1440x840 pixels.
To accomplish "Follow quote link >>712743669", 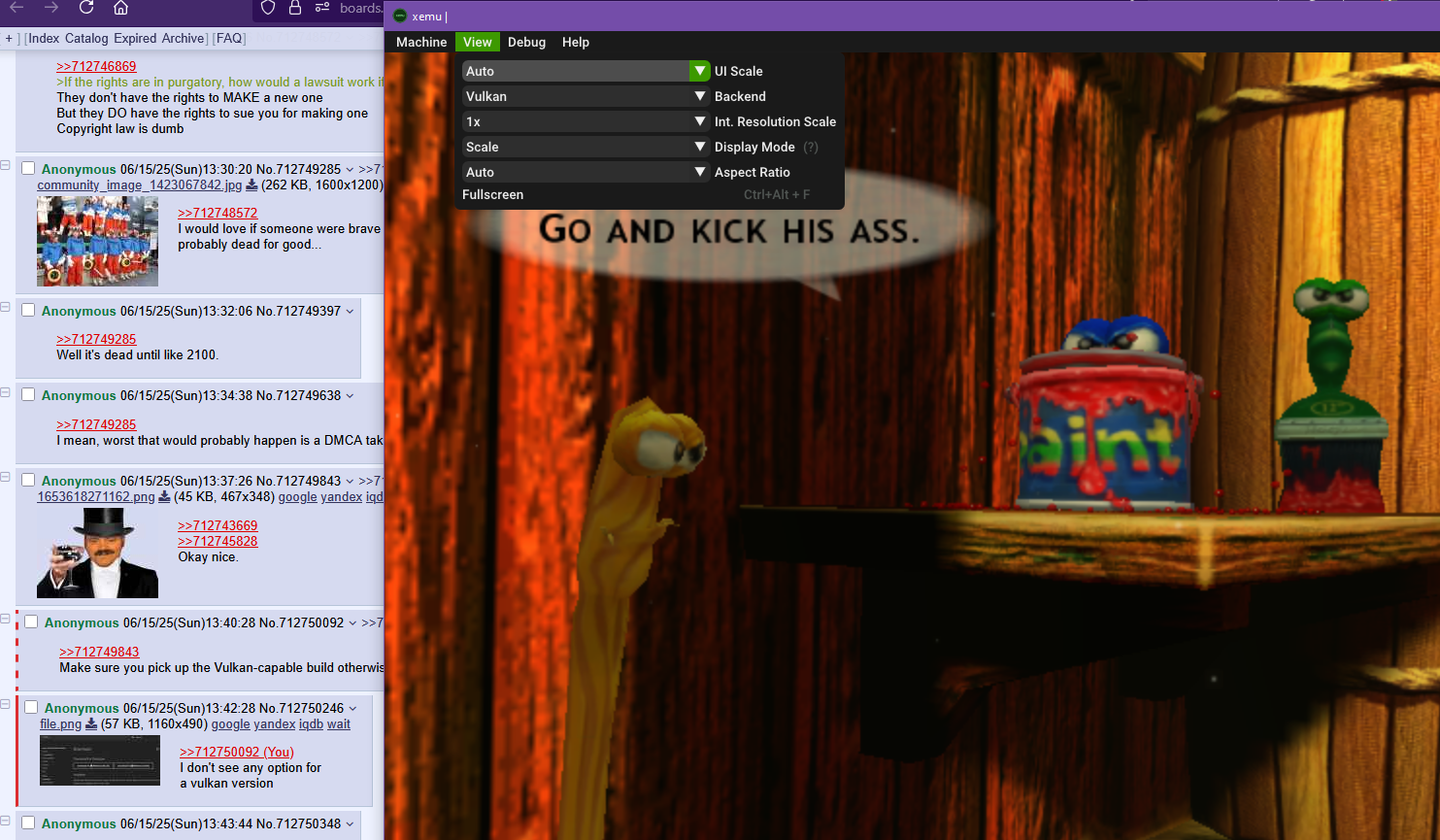I will tap(218, 525).
